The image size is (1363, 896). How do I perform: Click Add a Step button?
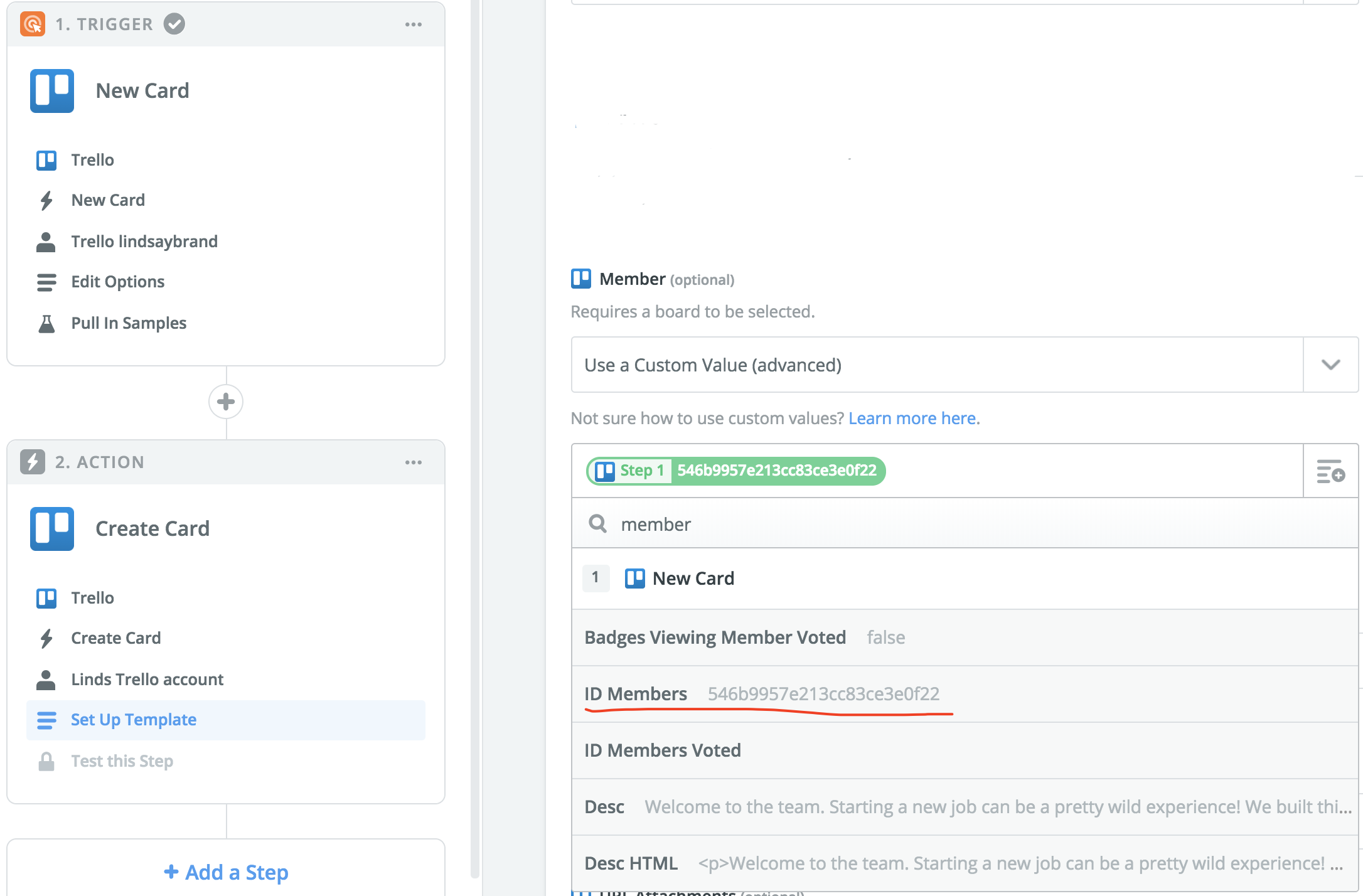coord(226,872)
